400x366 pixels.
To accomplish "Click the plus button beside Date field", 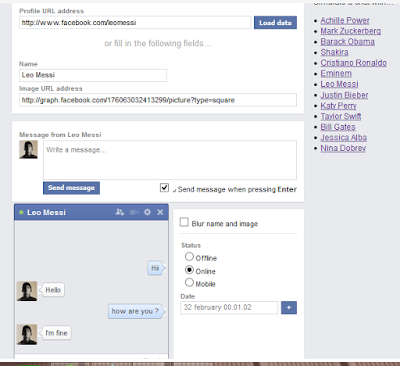I will (x=289, y=308).
